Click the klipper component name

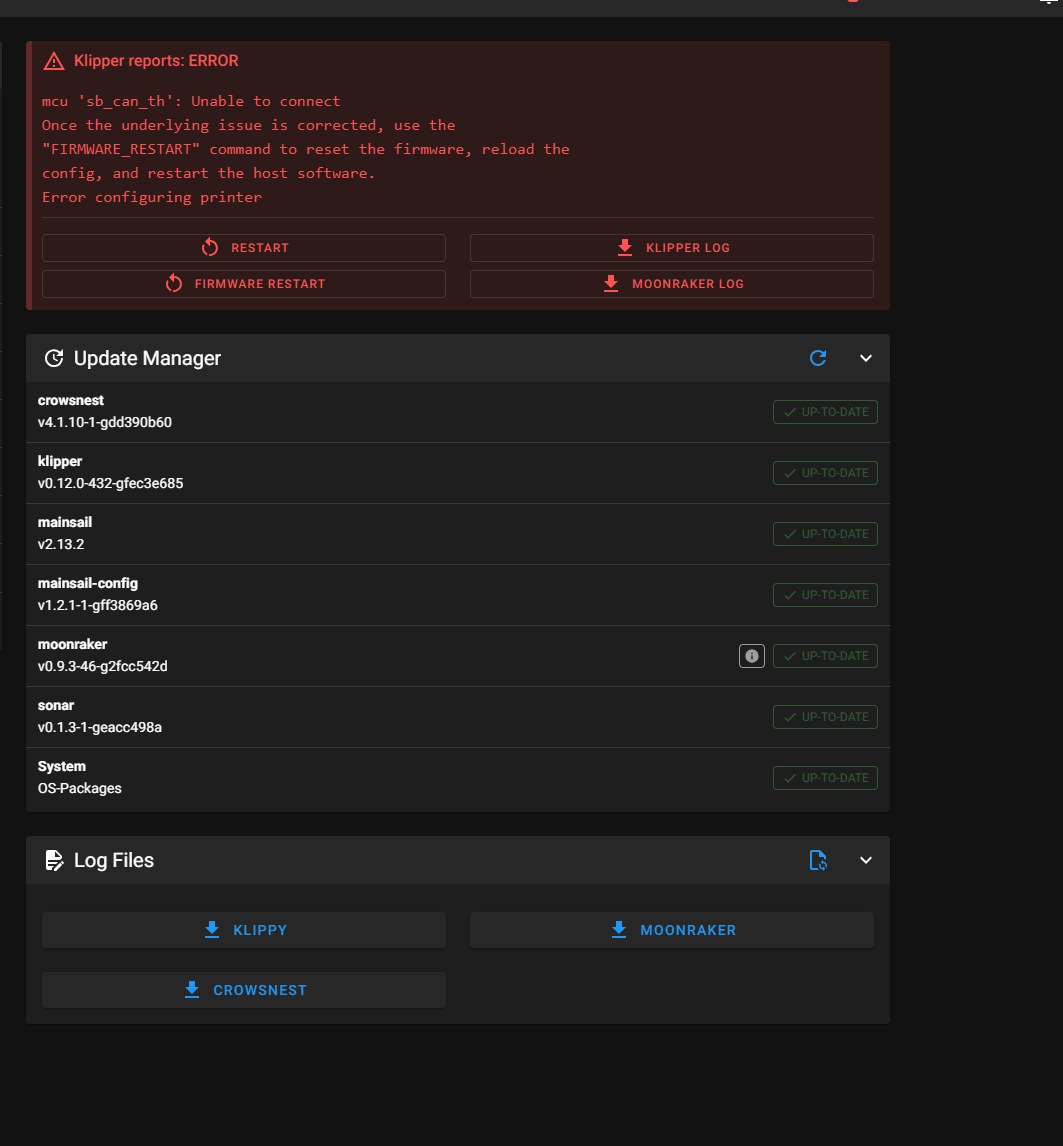(x=60, y=461)
